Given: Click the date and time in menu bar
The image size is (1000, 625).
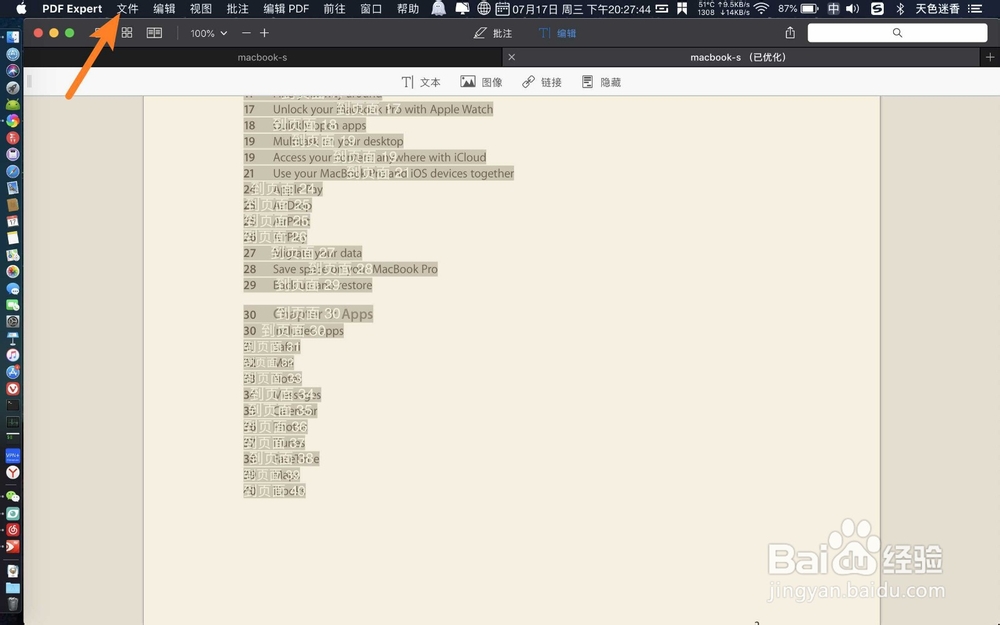Looking at the screenshot, I should pos(581,9).
